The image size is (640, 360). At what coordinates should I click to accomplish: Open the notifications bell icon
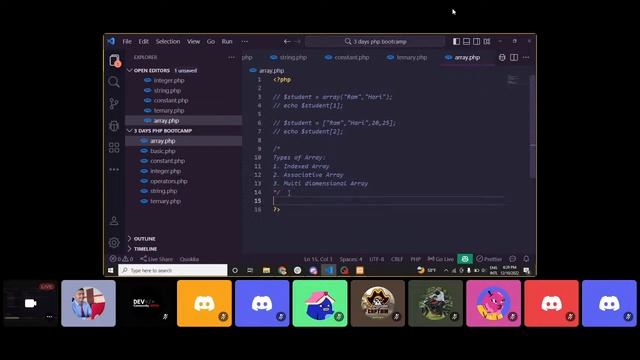pos(526,259)
